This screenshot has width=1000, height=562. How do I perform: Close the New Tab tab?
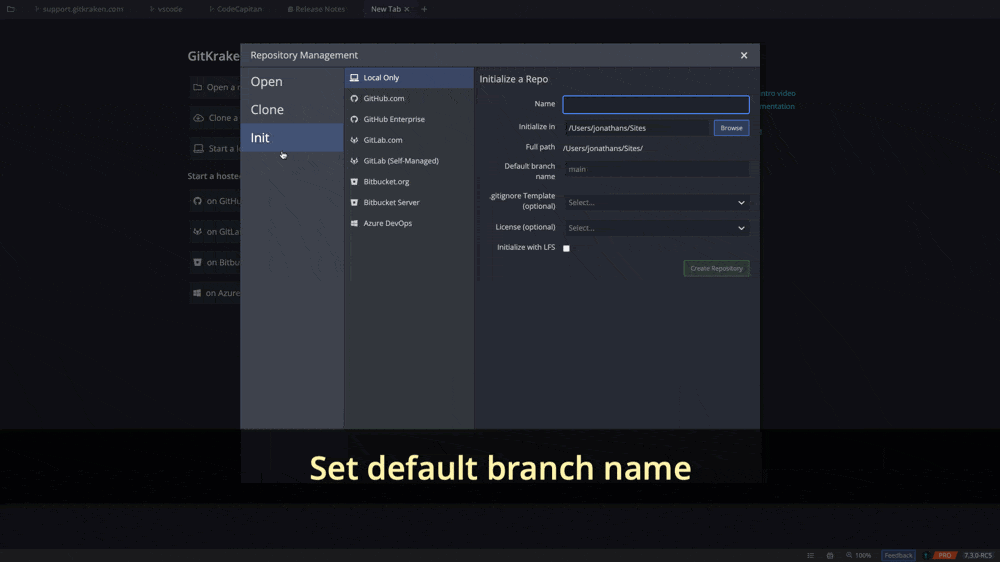pos(406,9)
